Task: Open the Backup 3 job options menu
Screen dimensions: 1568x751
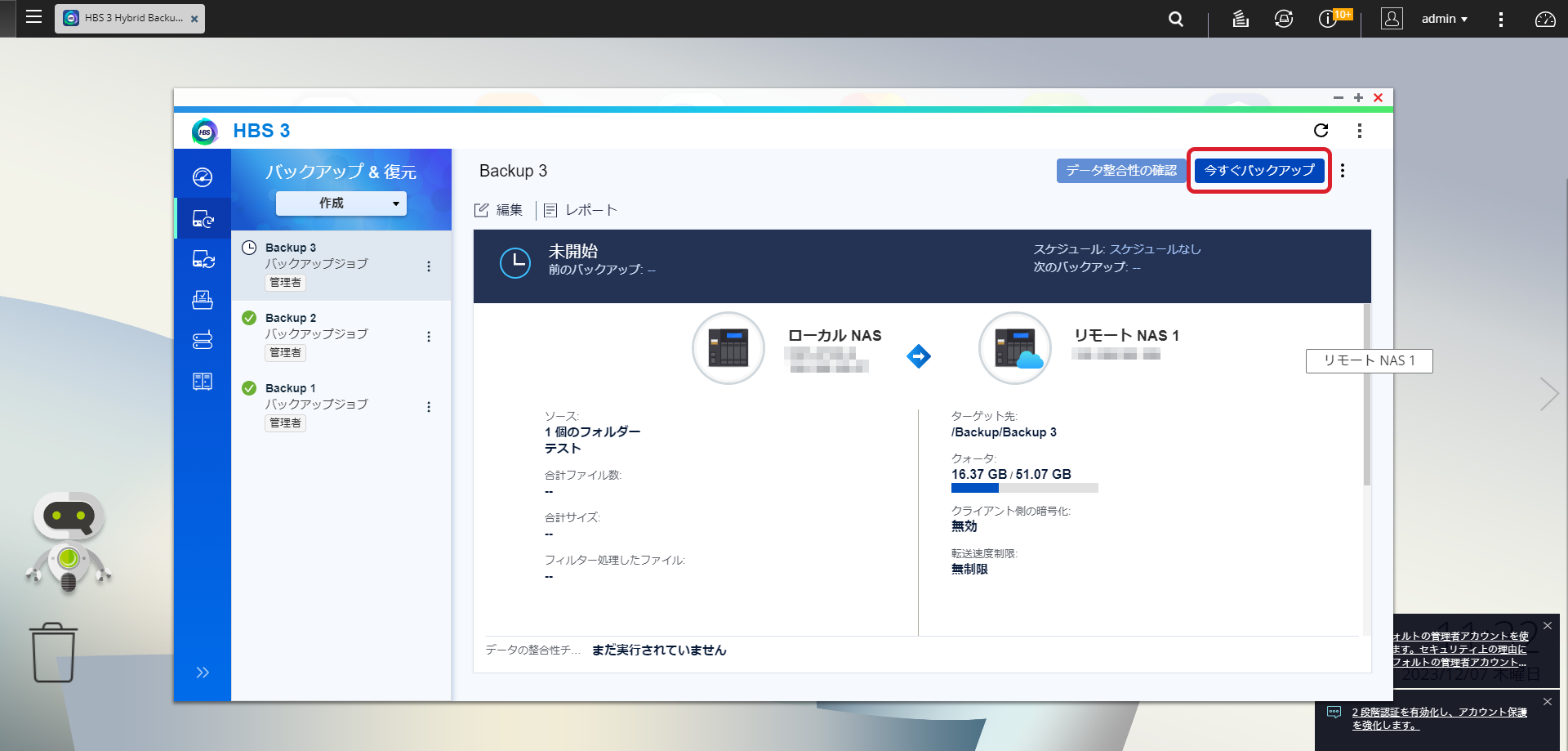Action: pos(429,266)
